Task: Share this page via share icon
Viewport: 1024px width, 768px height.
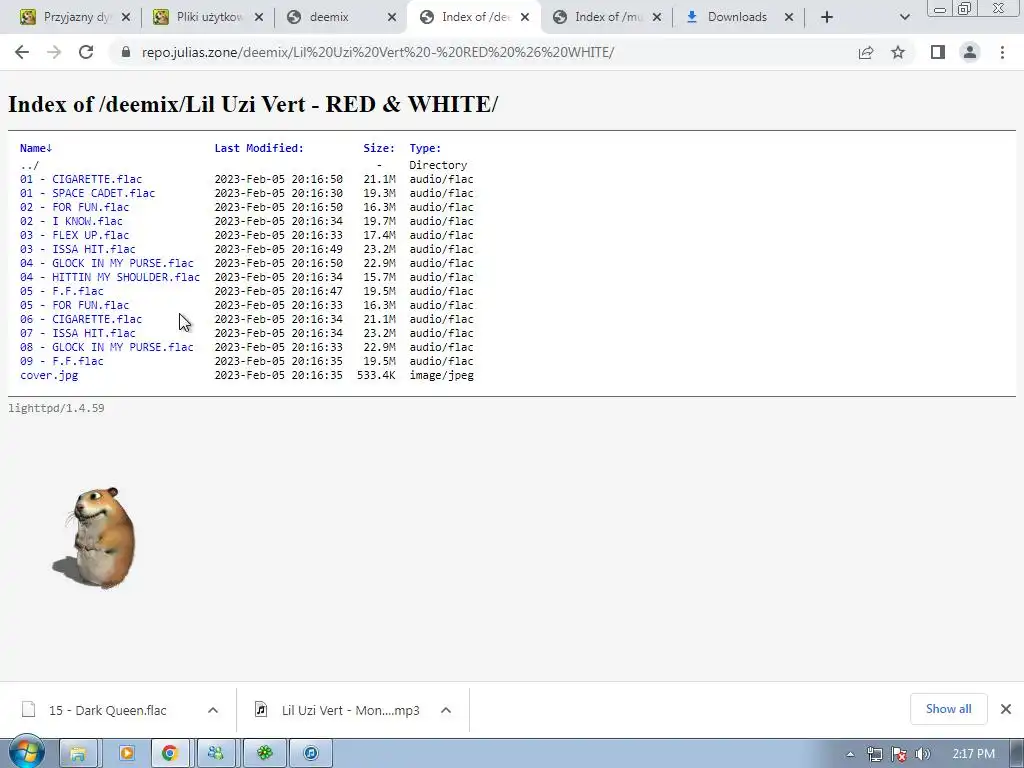Action: click(x=866, y=52)
